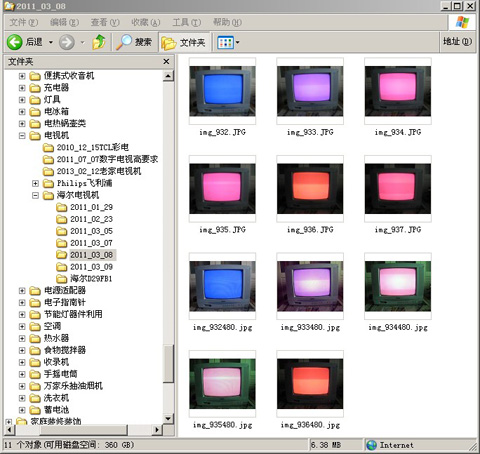
Task: Expand the 充电器 folder node
Action: tap(22, 88)
